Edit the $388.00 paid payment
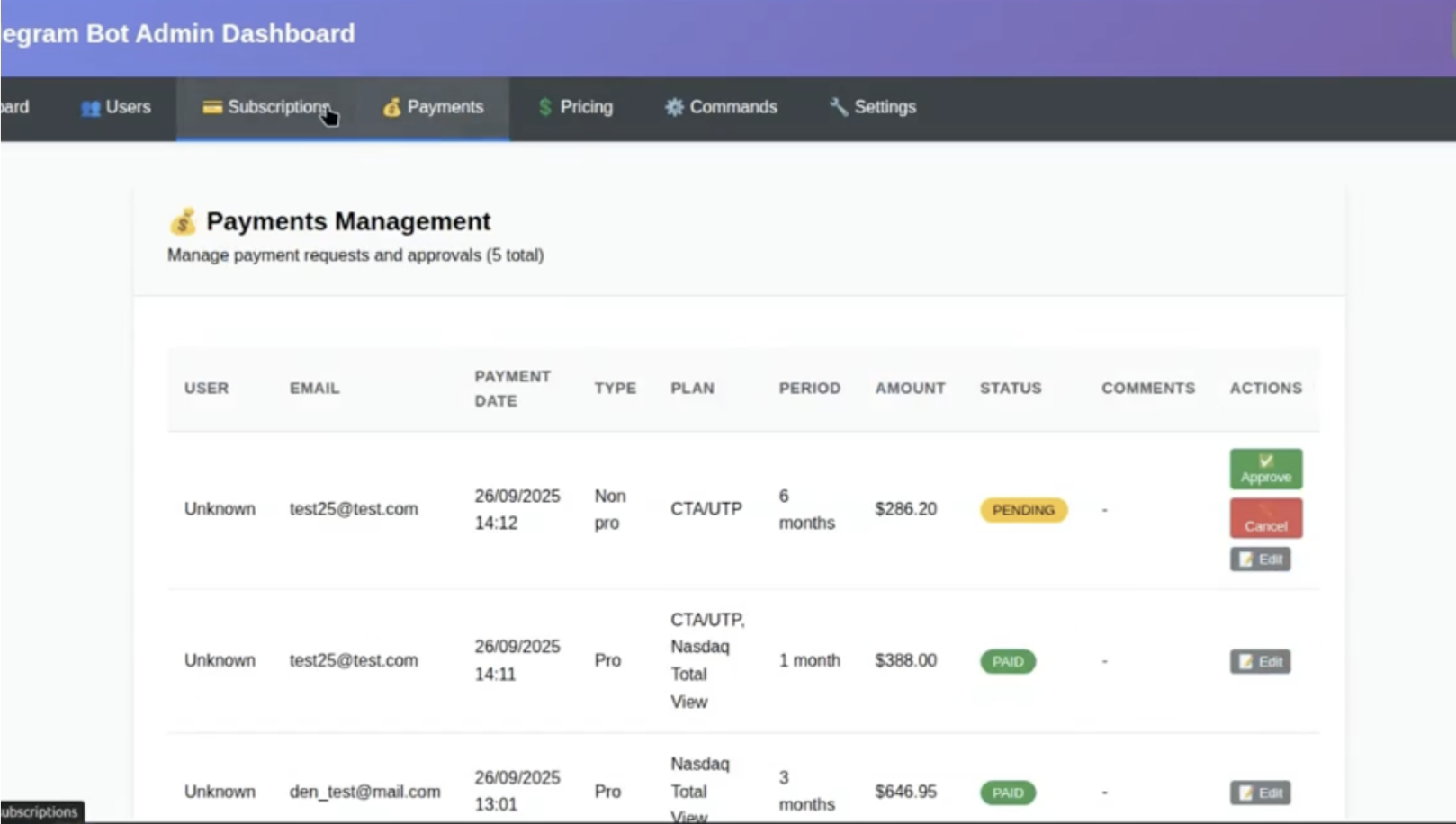This screenshot has width=1456, height=824. pyautogui.click(x=1260, y=662)
